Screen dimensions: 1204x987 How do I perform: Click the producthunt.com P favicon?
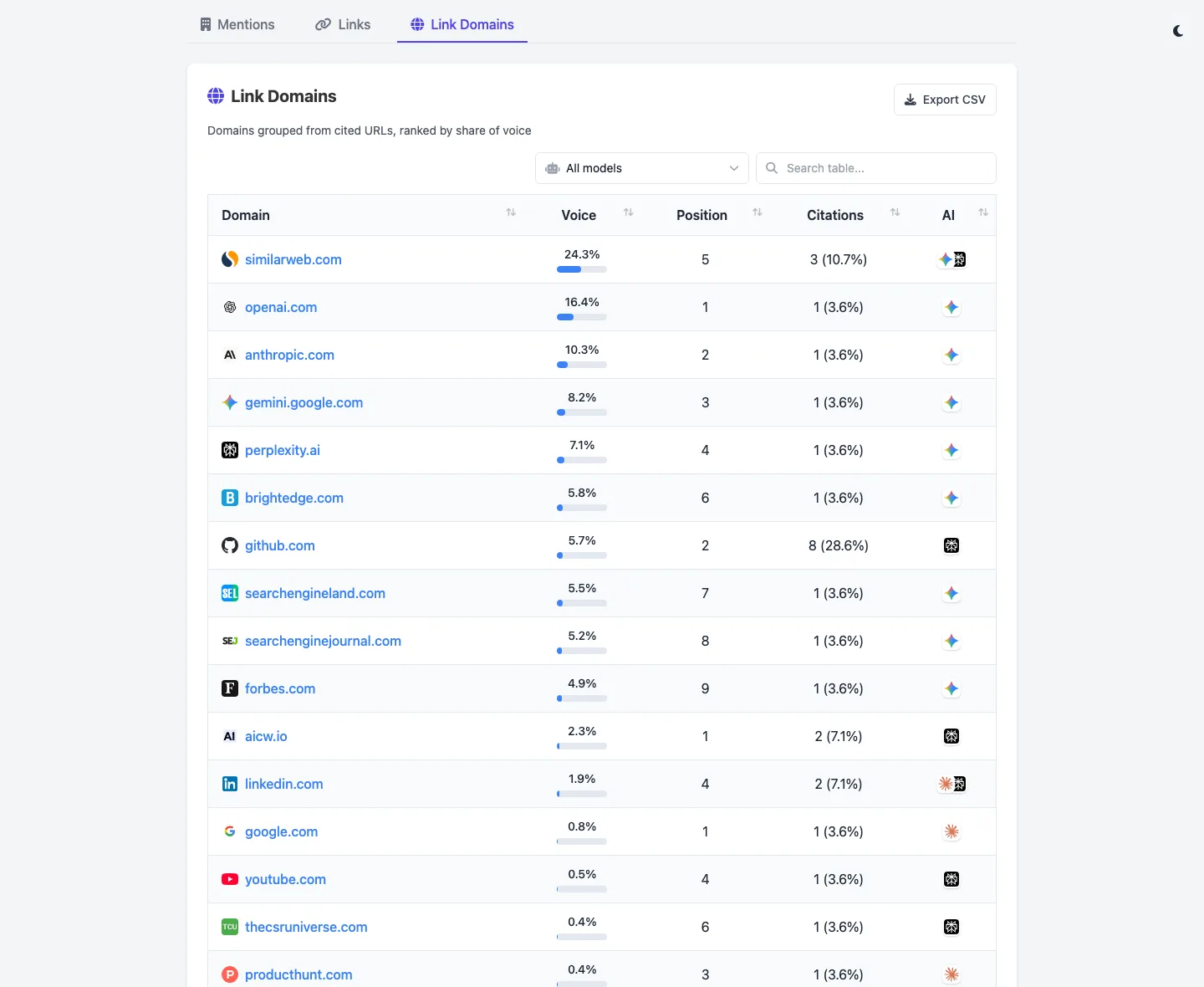[230, 974]
